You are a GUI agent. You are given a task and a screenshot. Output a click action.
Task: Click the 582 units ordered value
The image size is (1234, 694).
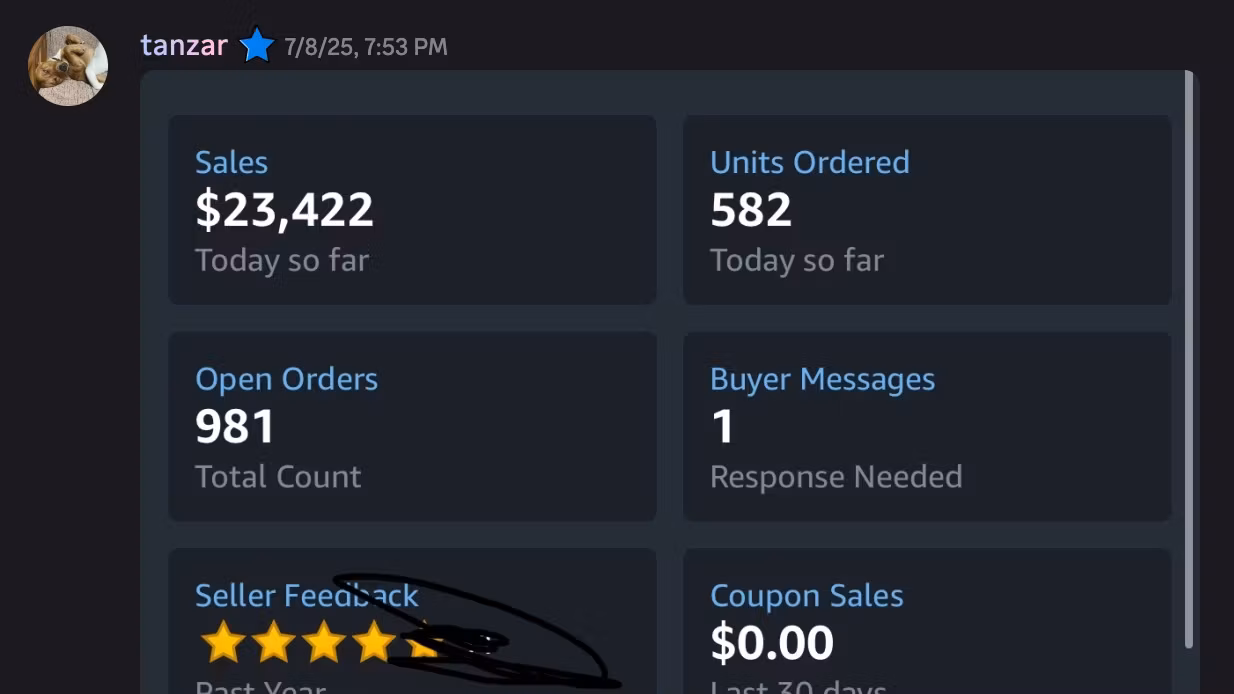pyautogui.click(x=750, y=210)
